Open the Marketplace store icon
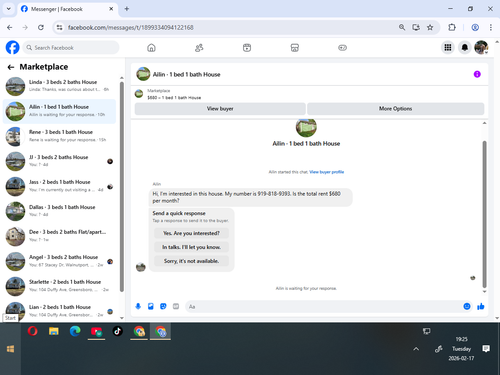 tap(295, 48)
